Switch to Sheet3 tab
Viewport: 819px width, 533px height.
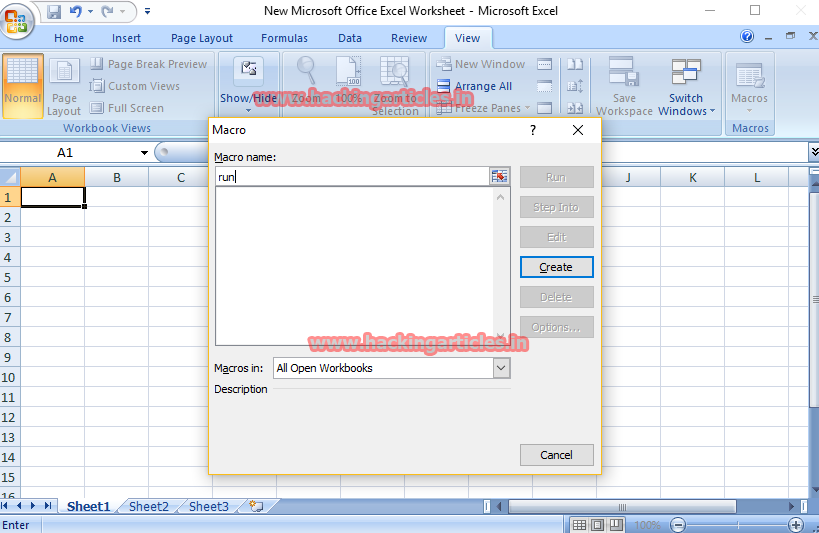point(209,506)
